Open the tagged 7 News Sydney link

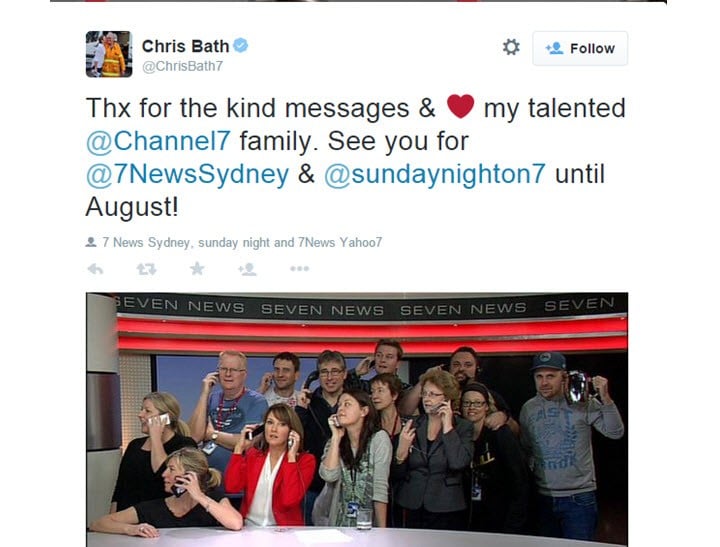tap(146, 242)
